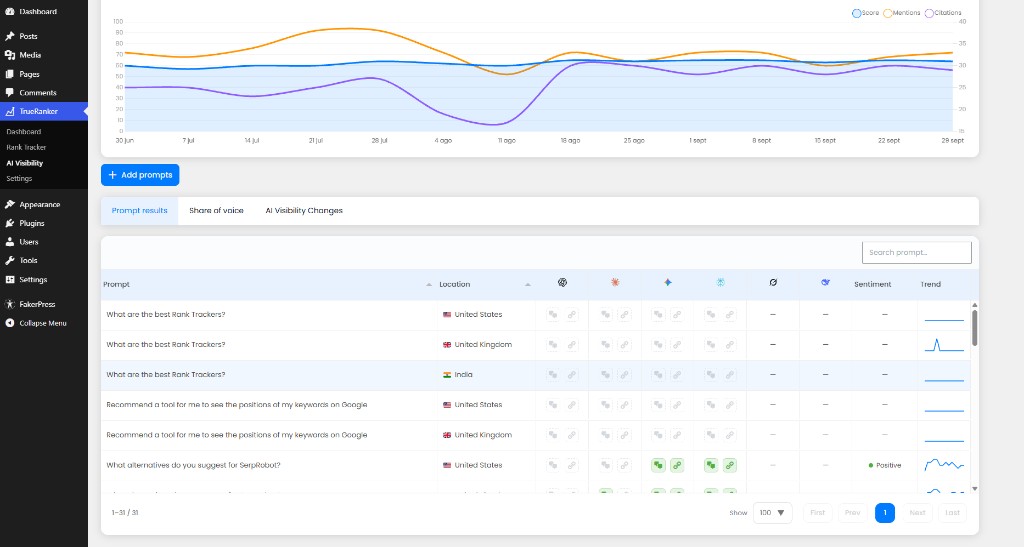Image resolution: width=1024 pixels, height=547 pixels.
Task: Click the FakerPress icon in sidebar
Action: [10, 304]
